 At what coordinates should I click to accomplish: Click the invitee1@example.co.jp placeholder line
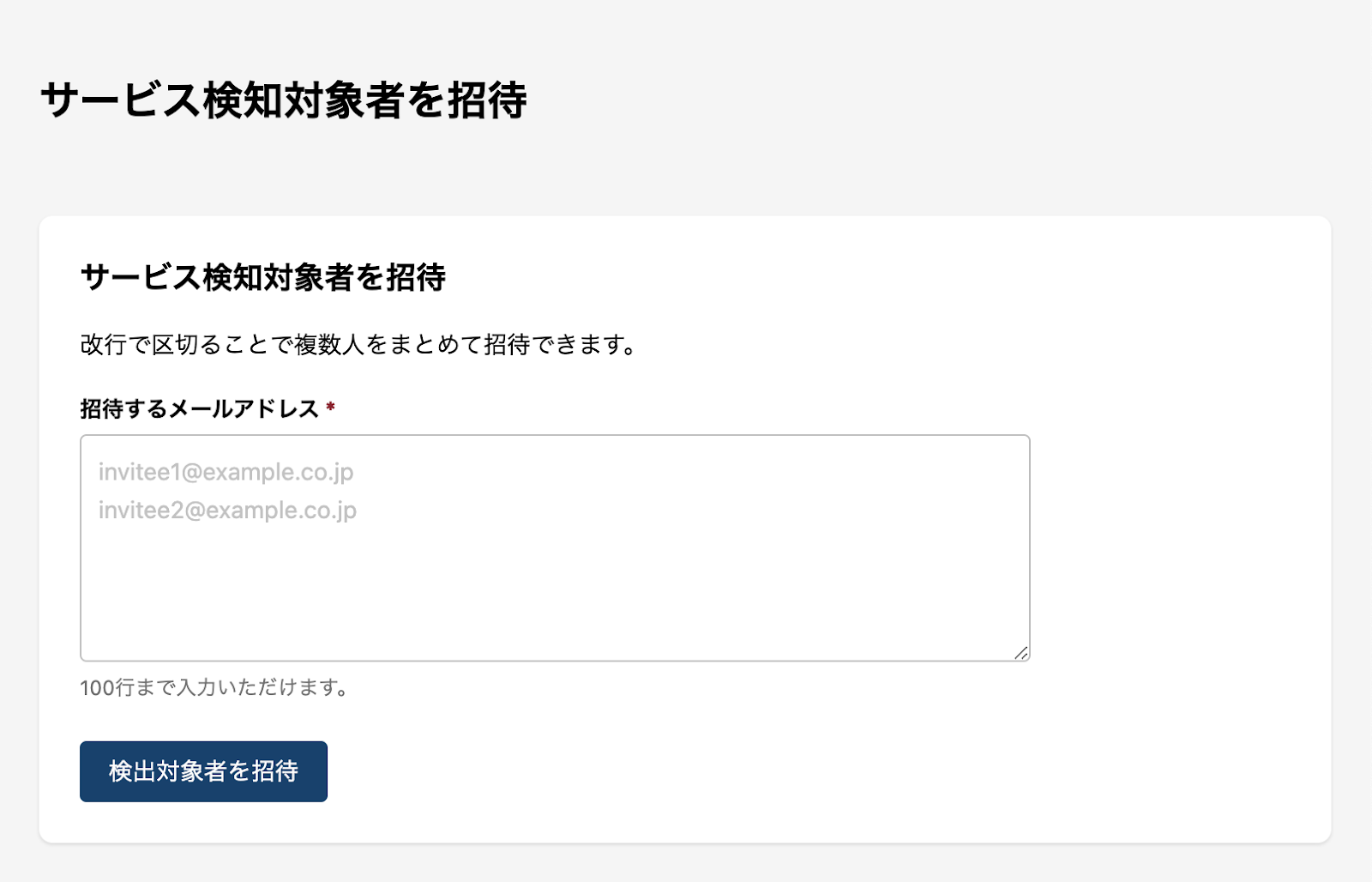point(226,472)
